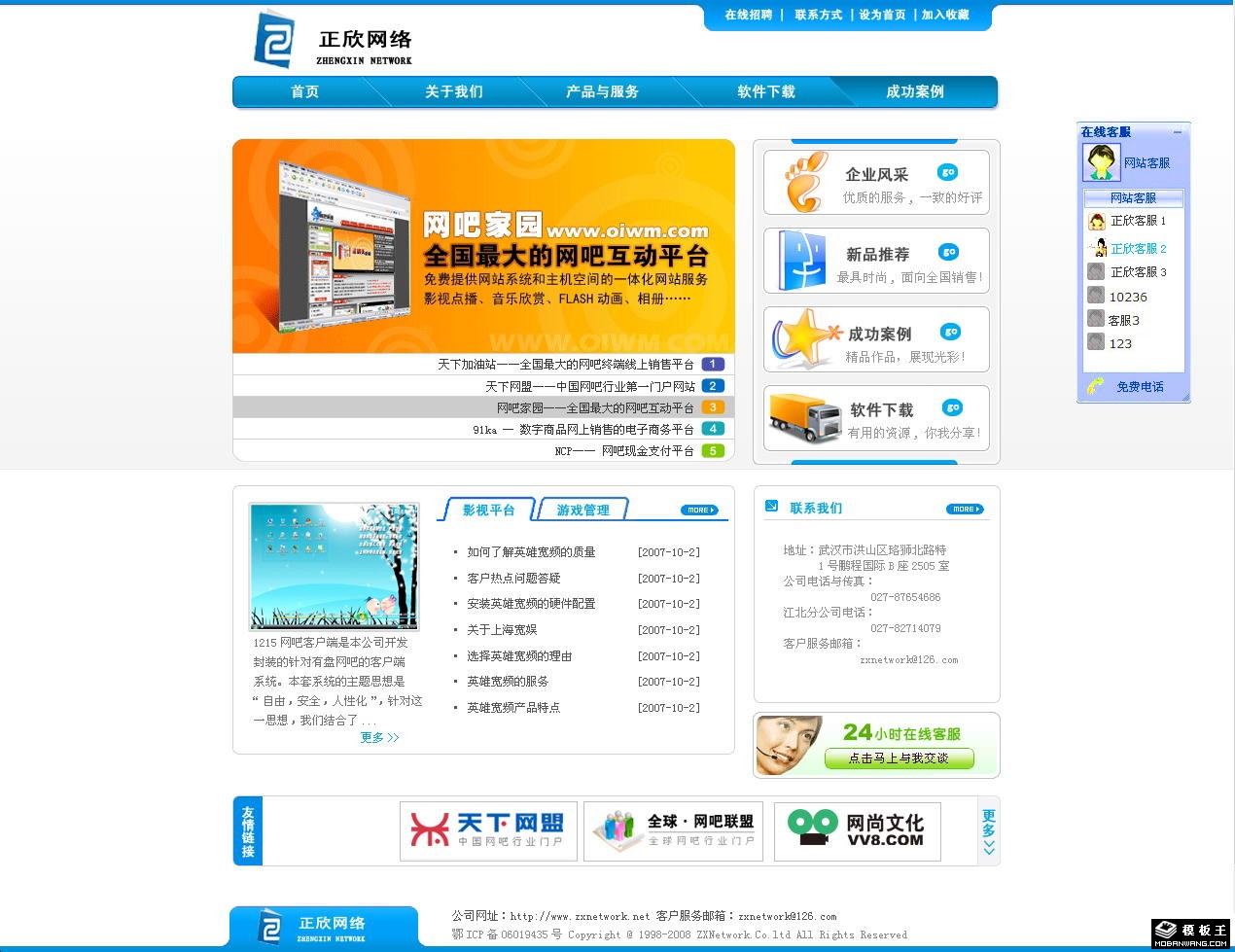Click the 免费电话 link in chat widget
The height and width of the screenshot is (952, 1235).
click(1140, 387)
